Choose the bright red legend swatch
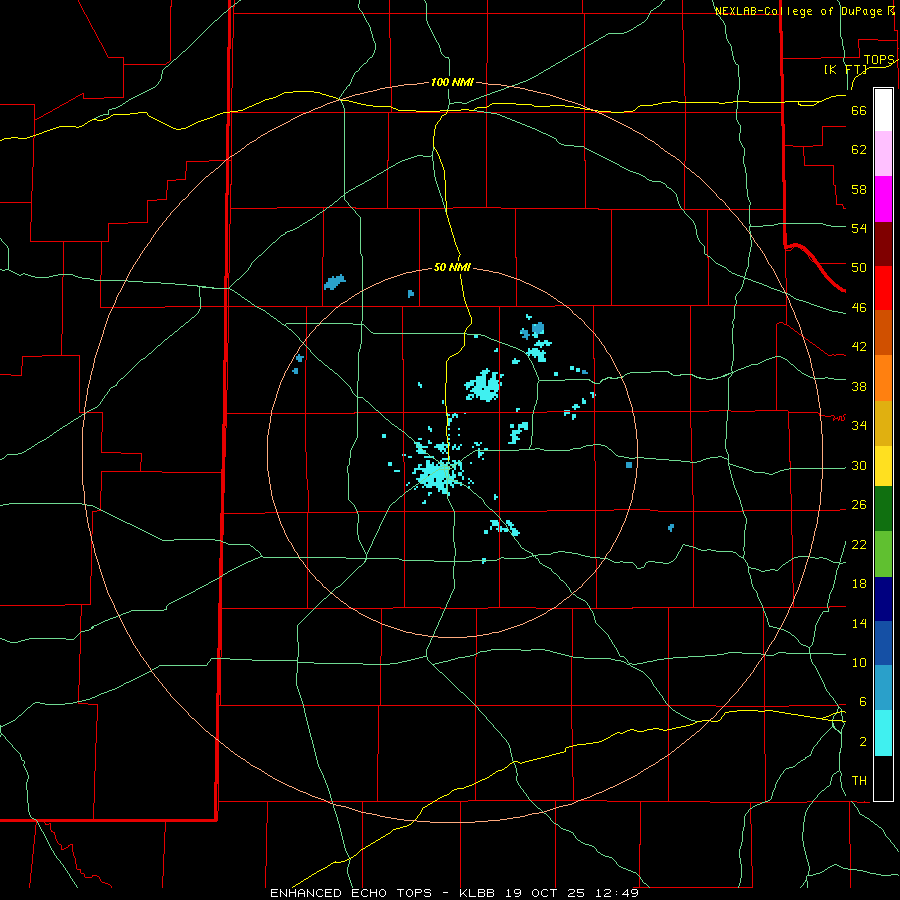The image size is (900, 900). point(883,288)
